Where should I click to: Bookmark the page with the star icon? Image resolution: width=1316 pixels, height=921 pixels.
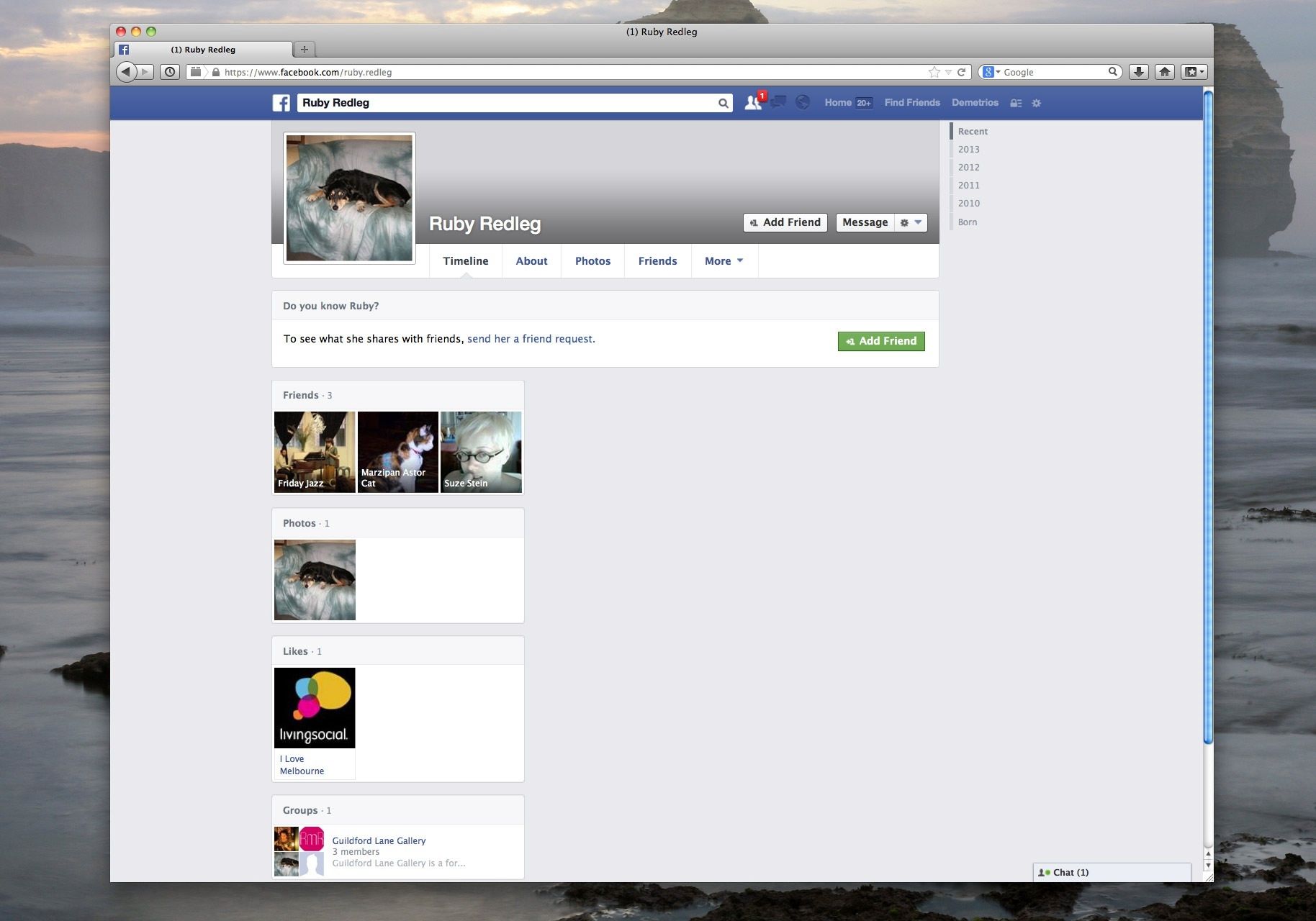[934, 72]
